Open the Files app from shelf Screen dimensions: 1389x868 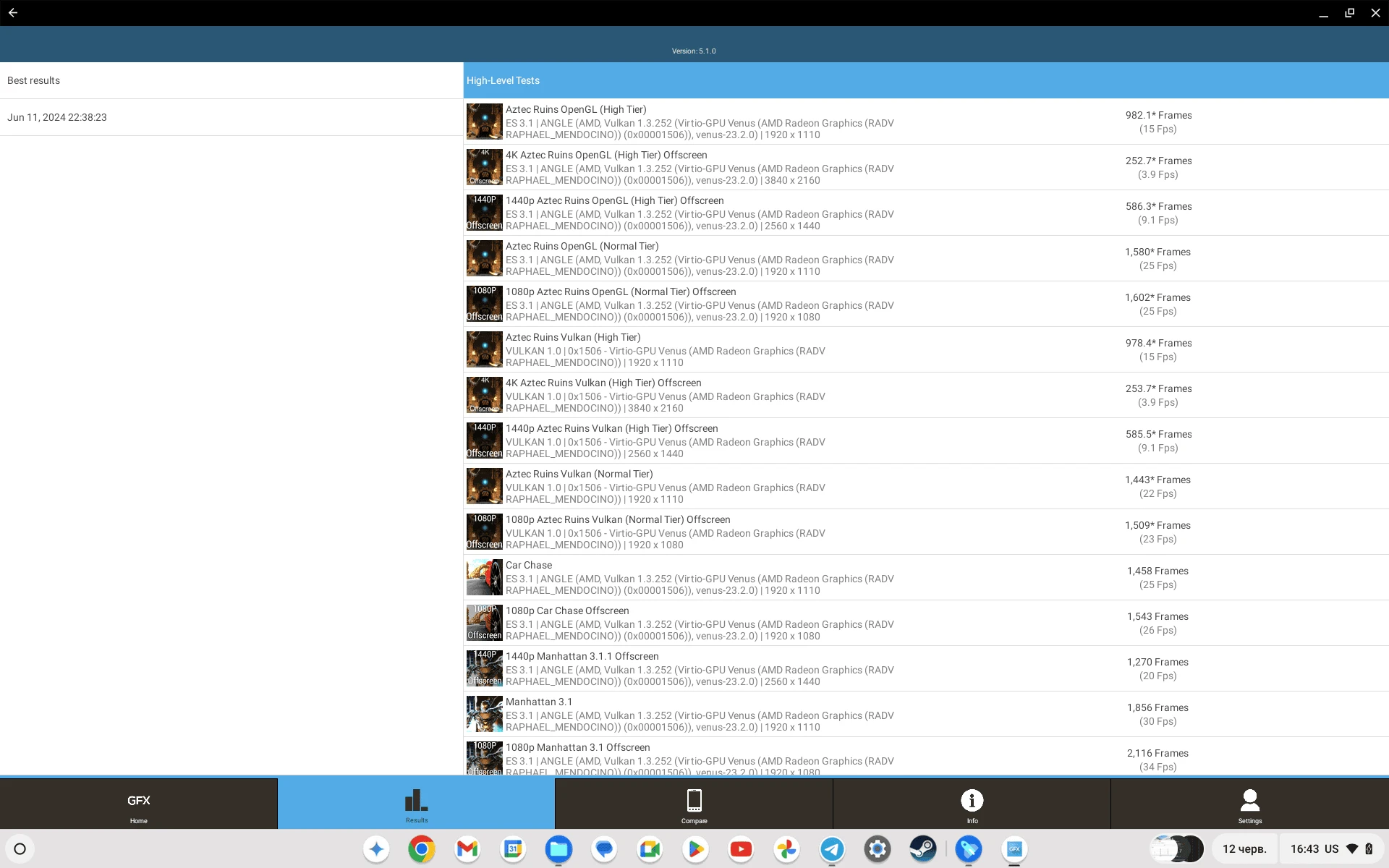(x=558, y=849)
